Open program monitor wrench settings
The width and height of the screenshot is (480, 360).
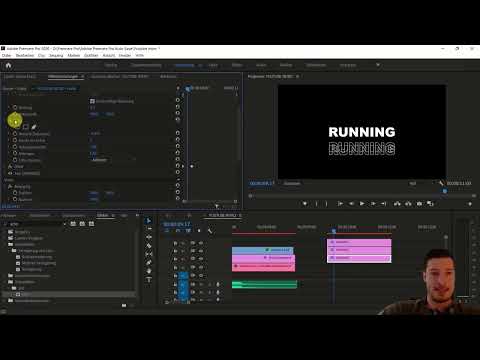pyautogui.click(x=441, y=183)
